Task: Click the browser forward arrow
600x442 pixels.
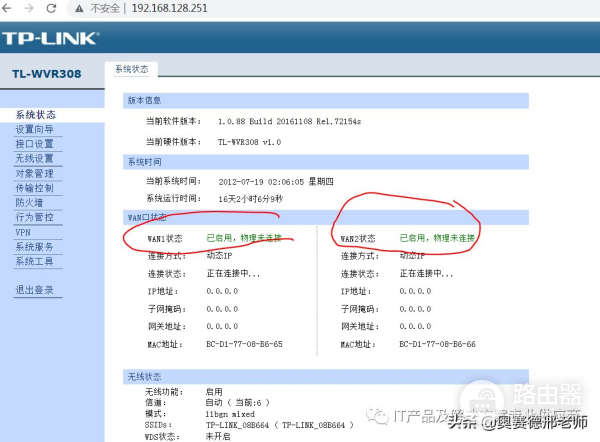Action: (x=29, y=8)
